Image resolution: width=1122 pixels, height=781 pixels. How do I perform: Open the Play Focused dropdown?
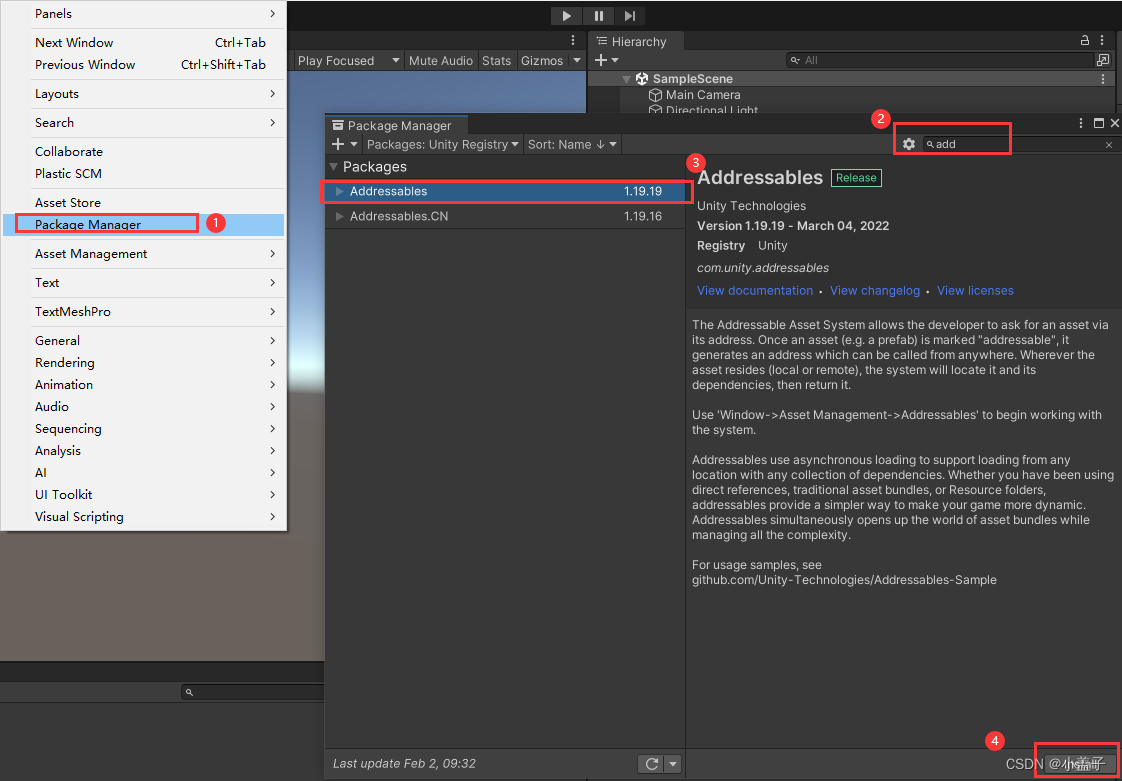pos(348,61)
